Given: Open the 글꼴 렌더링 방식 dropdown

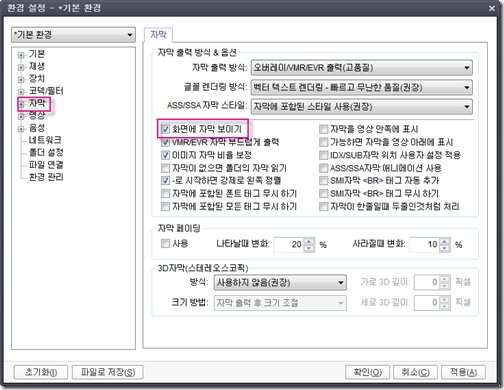Looking at the screenshot, I should point(362,88).
